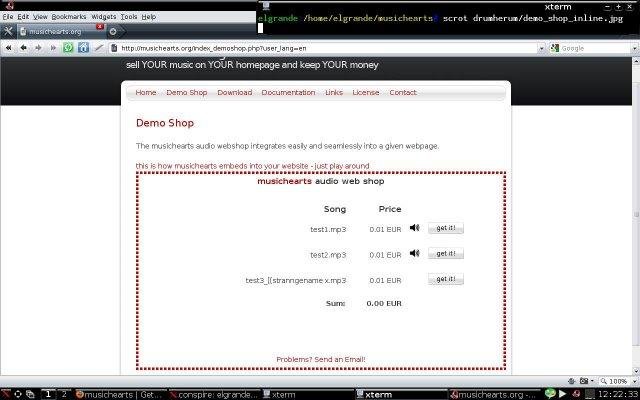The height and width of the screenshot is (400, 640).
Task: Click the Problems? Send an Email! link
Action: tap(321, 360)
